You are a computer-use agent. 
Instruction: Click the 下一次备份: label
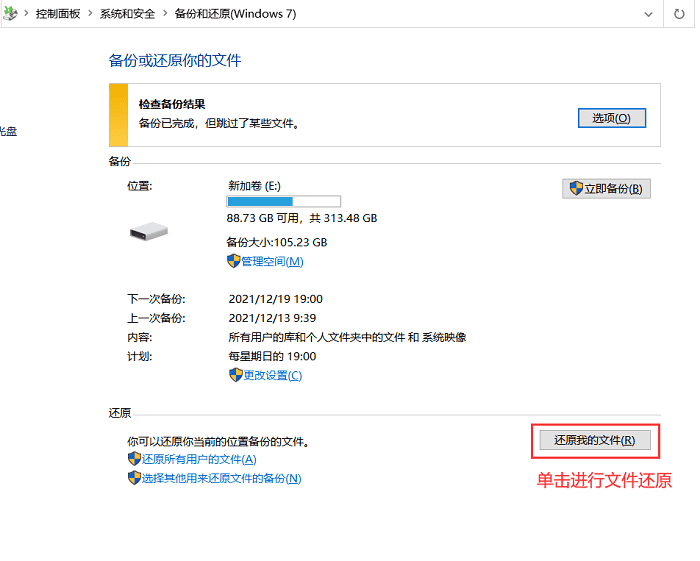tap(156, 299)
